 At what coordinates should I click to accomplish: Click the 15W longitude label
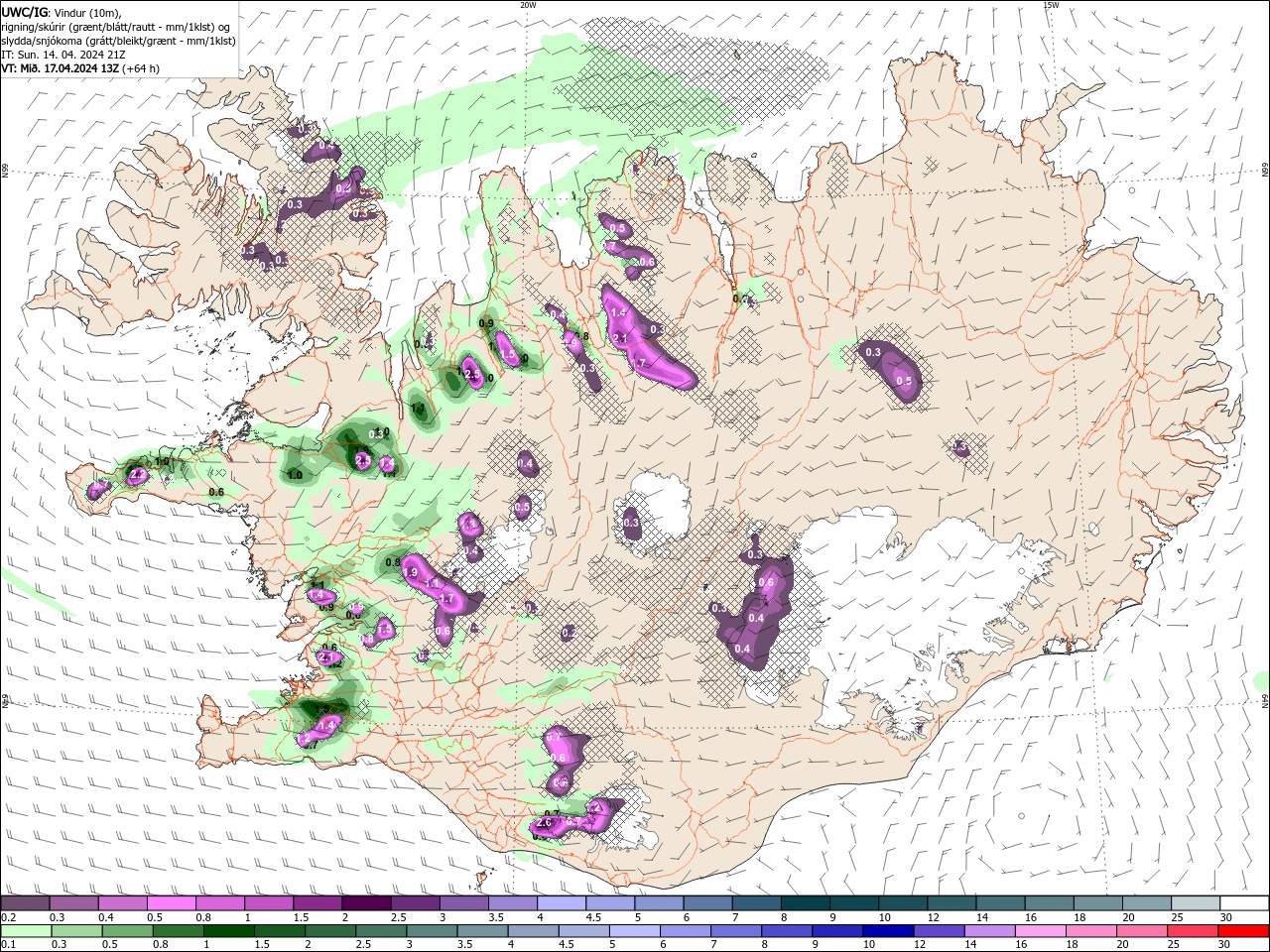pyautogui.click(x=1051, y=5)
